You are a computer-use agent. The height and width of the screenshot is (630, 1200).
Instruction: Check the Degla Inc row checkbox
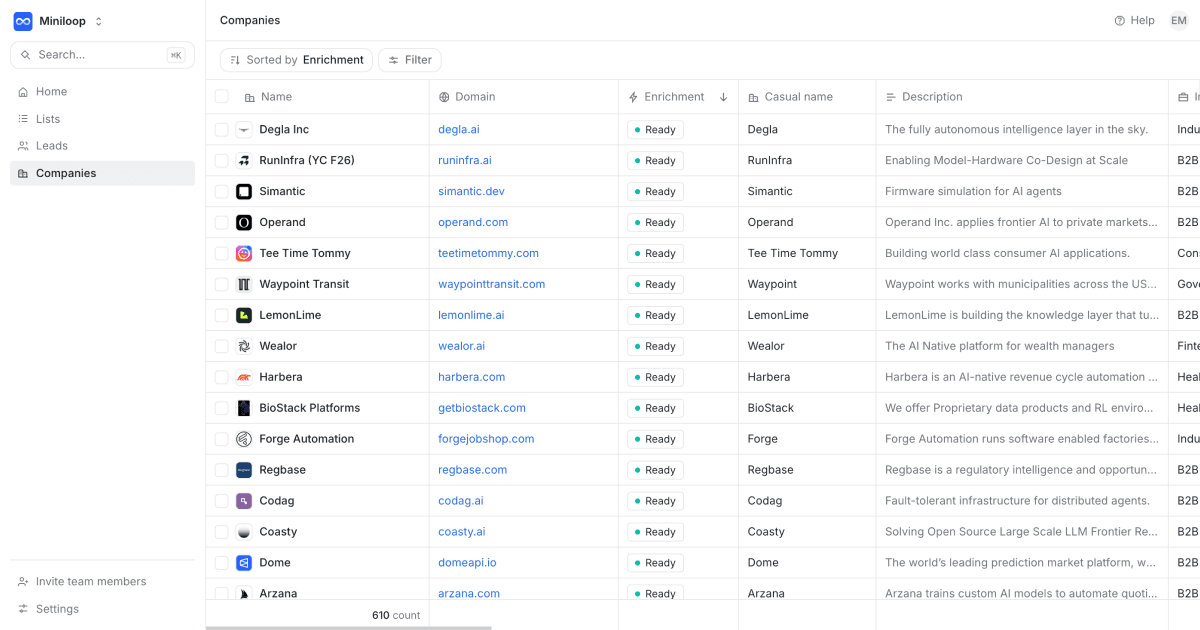(222, 130)
